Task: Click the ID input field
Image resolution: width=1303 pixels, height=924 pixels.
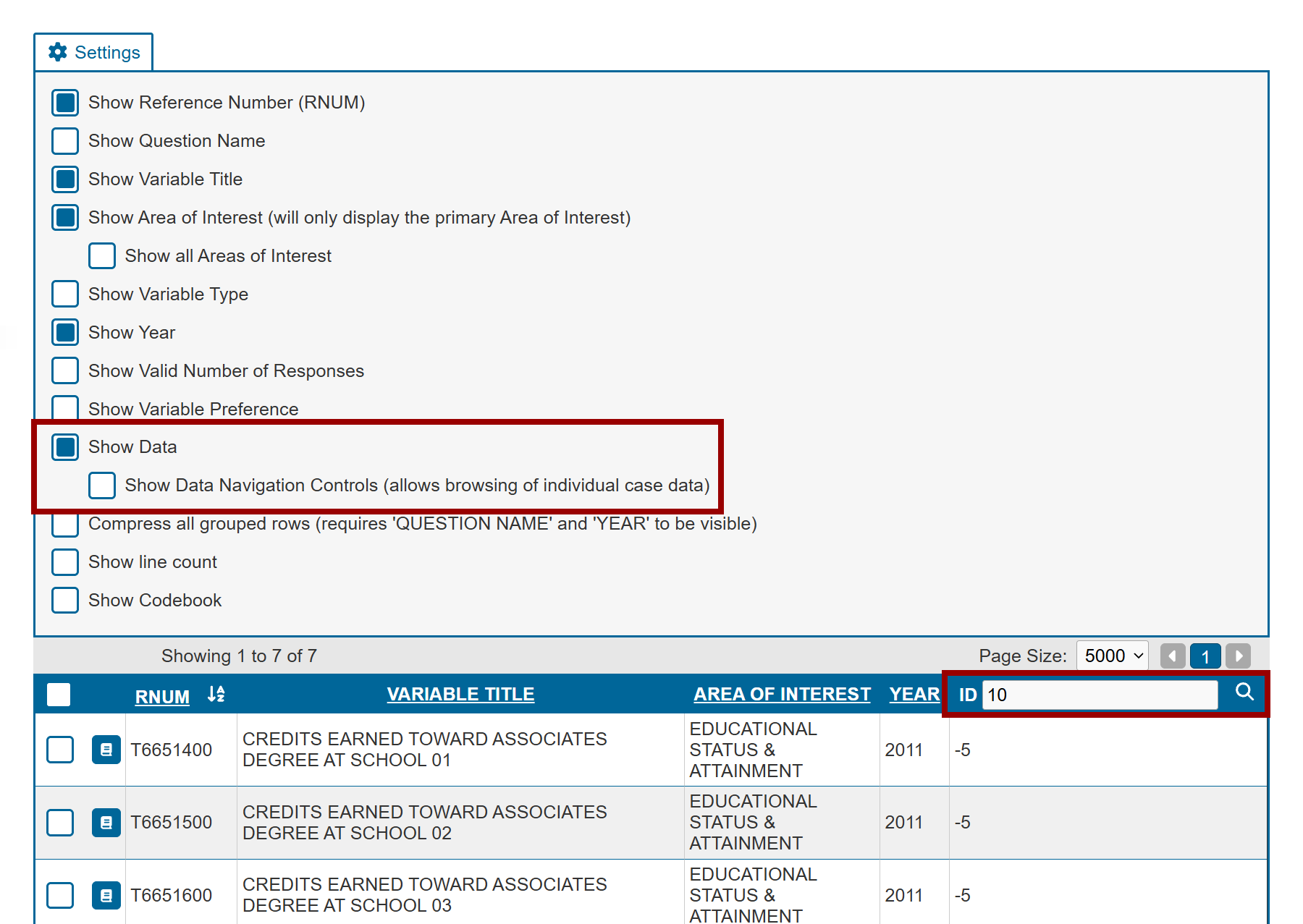Action: [1100, 695]
